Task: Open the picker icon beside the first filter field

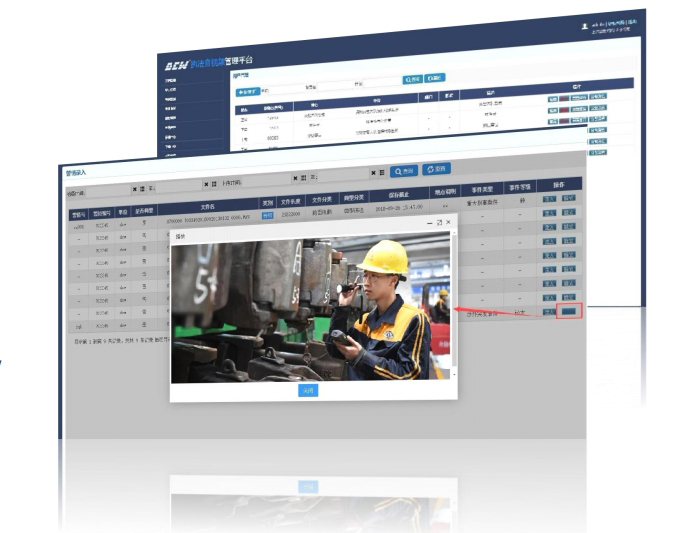Action: coord(144,187)
